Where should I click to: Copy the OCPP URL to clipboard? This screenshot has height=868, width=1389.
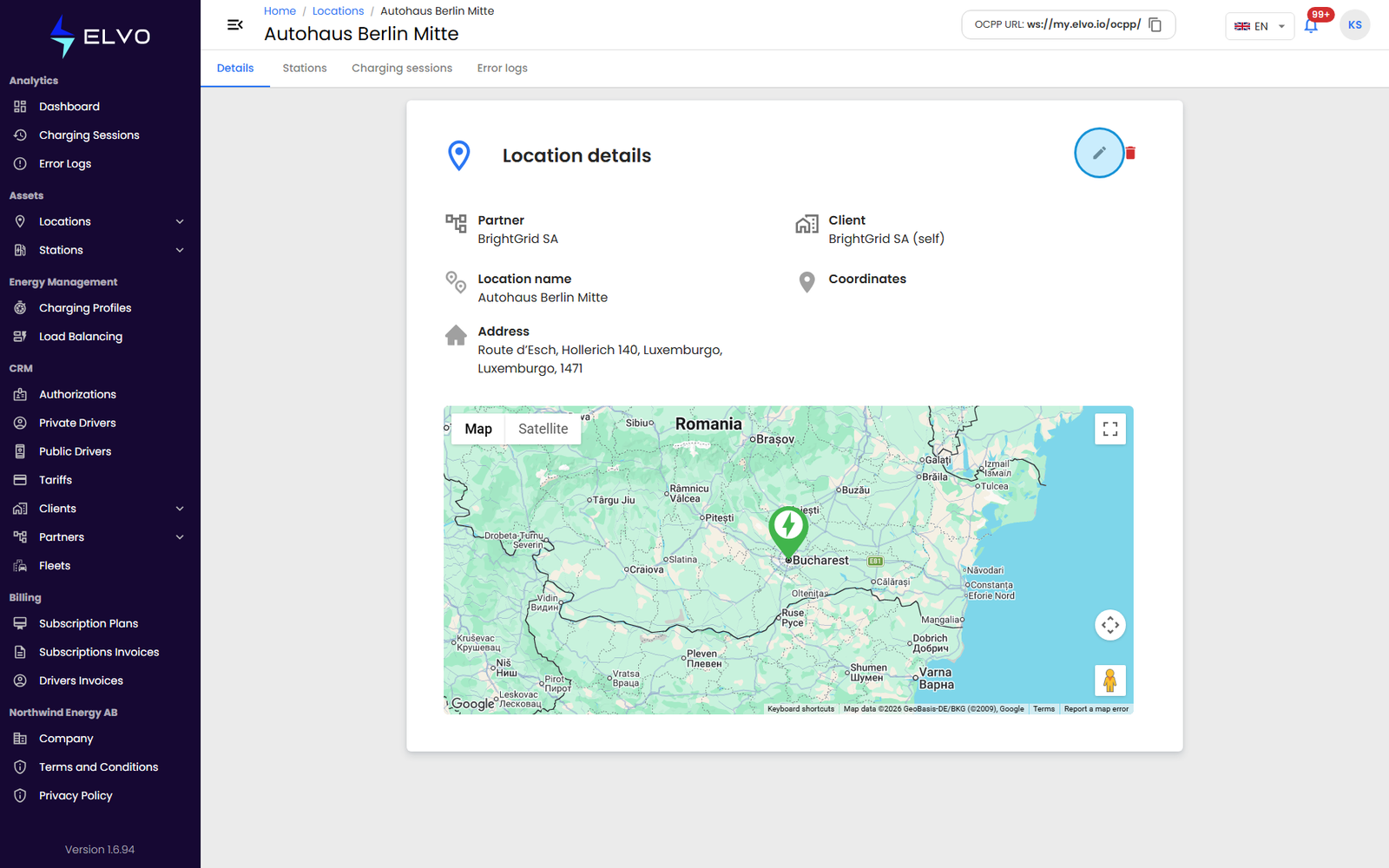click(x=1155, y=25)
